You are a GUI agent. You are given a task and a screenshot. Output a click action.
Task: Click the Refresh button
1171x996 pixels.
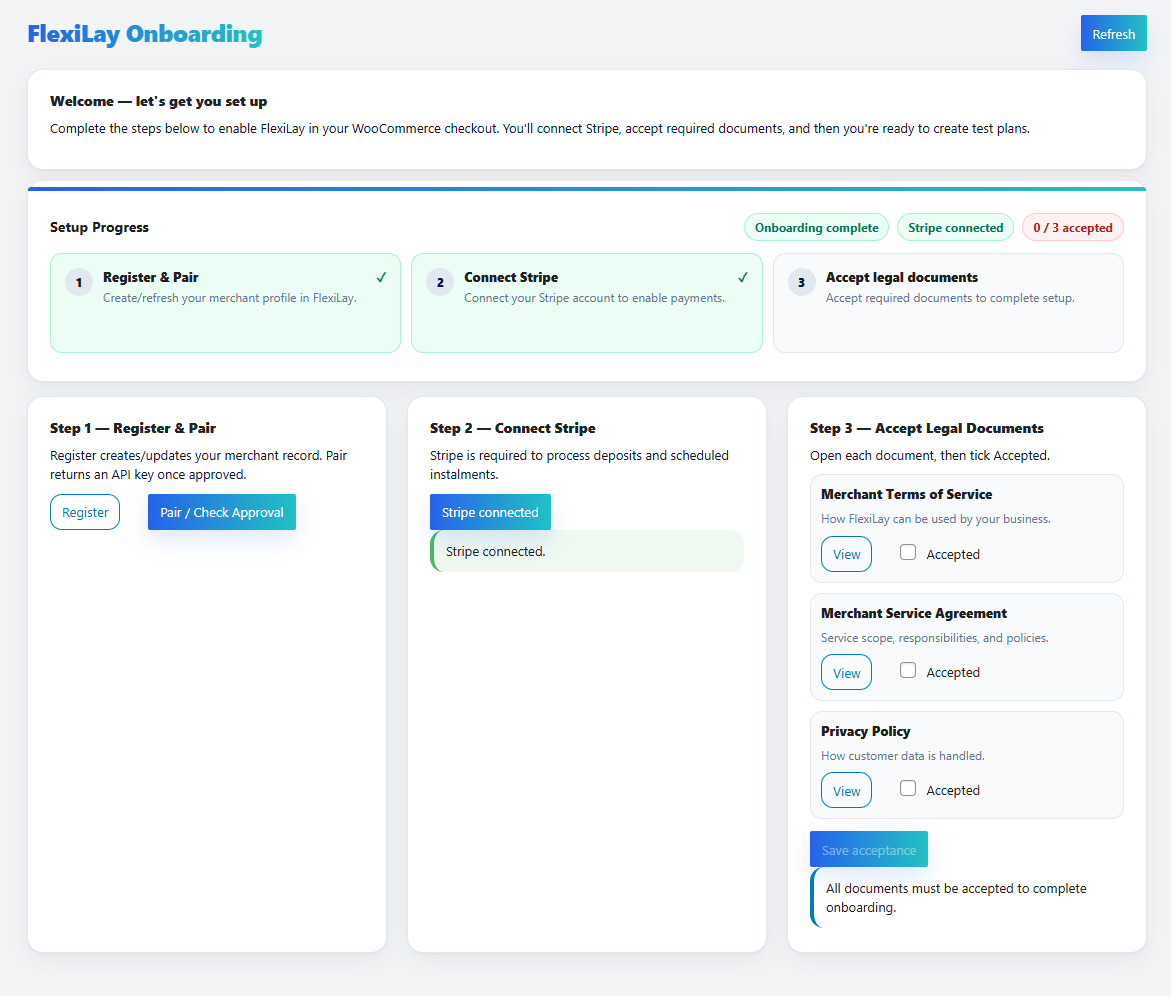[x=1113, y=34]
